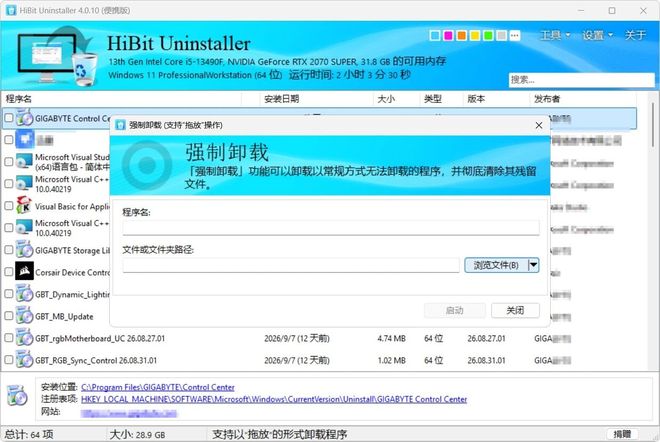Select the green theme color swatch
This screenshot has width=660, height=442.
point(488,36)
